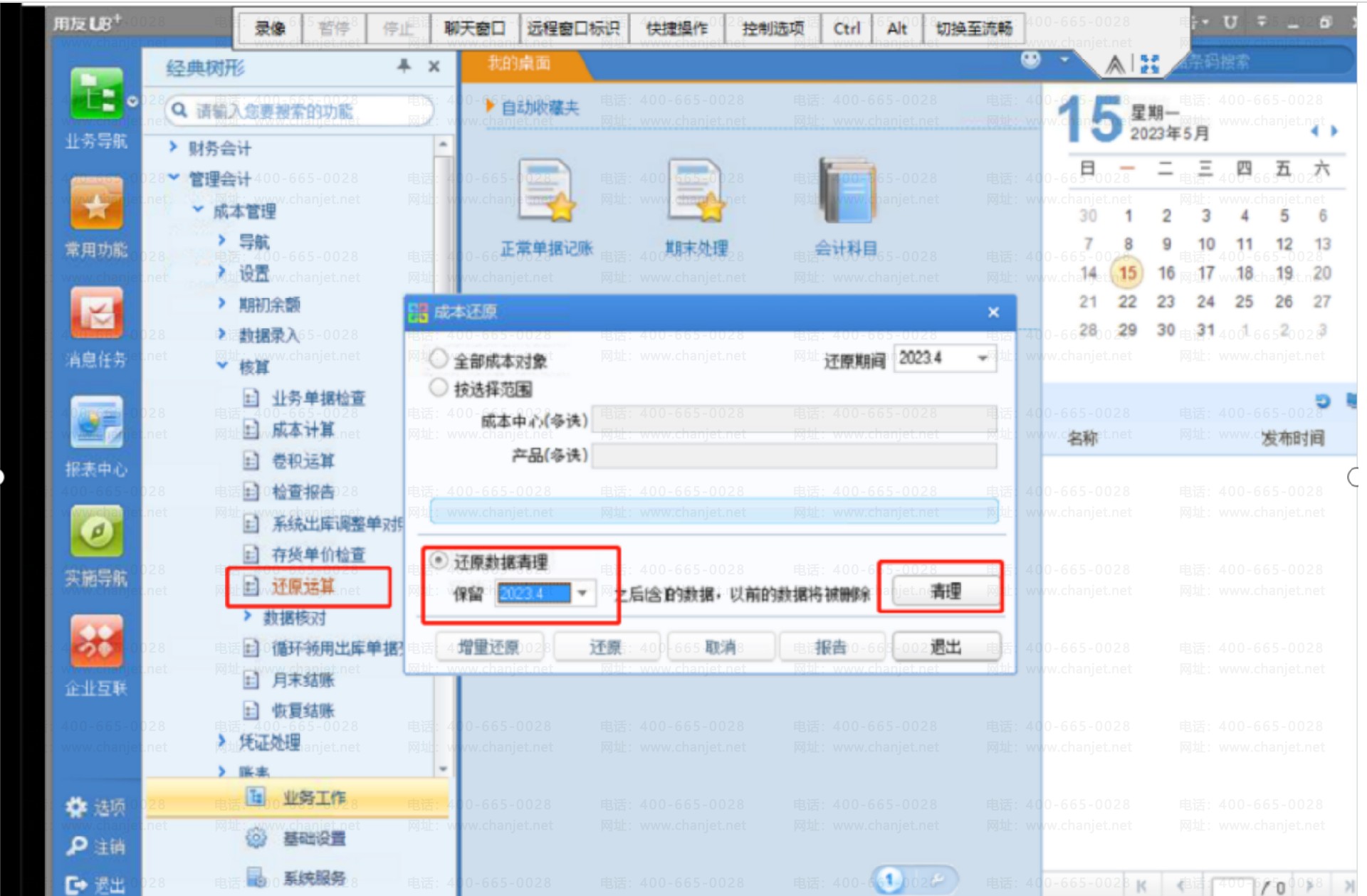Expand 财务会计 tree node
This screenshot has height=896, width=1367.
coord(174,147)
